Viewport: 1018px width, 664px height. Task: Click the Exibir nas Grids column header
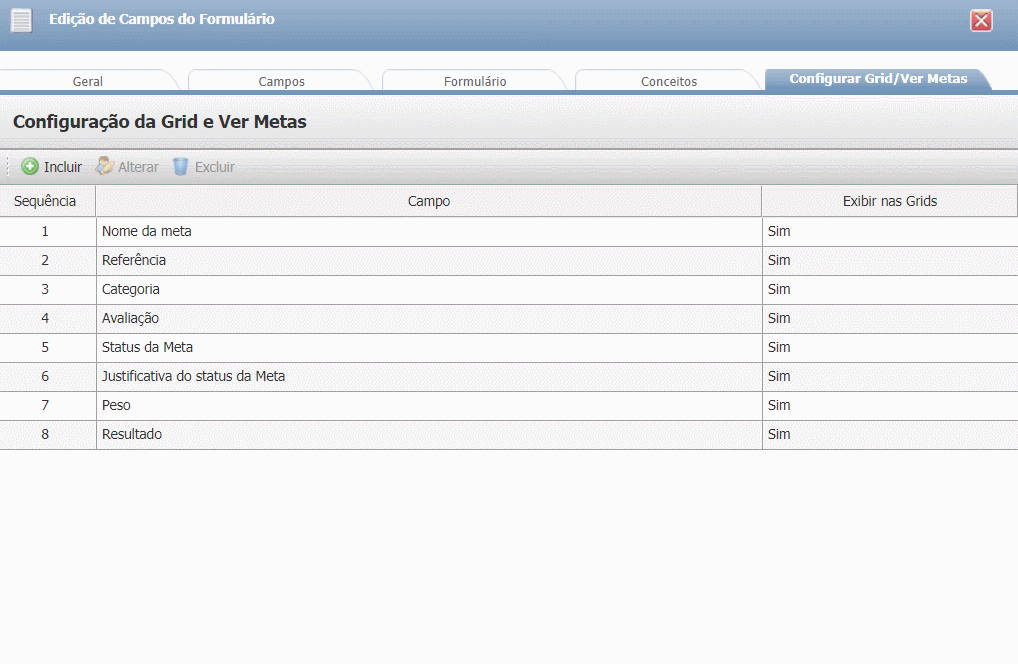click(889, 201)
